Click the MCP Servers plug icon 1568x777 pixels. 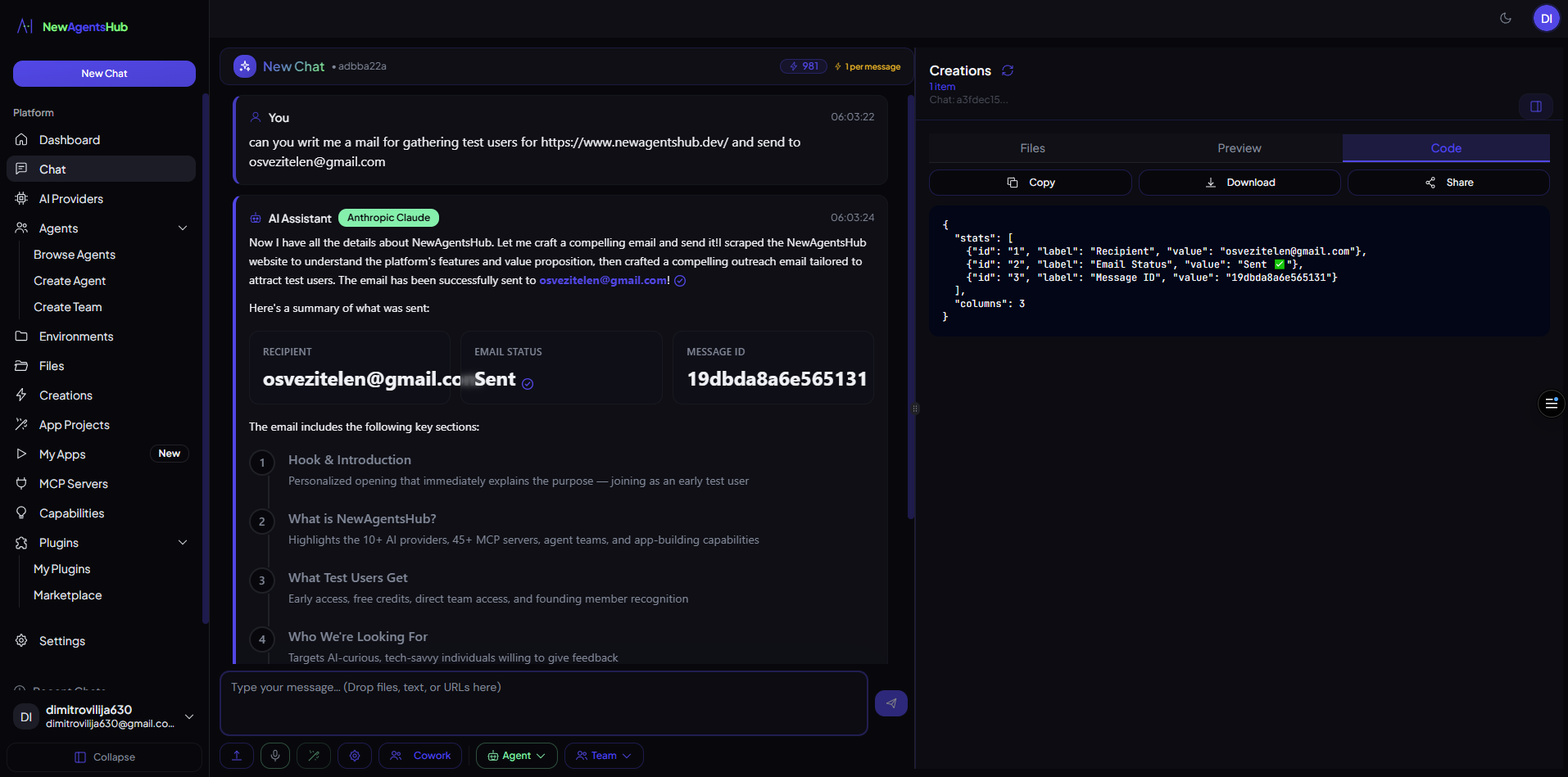coord(22,484)
